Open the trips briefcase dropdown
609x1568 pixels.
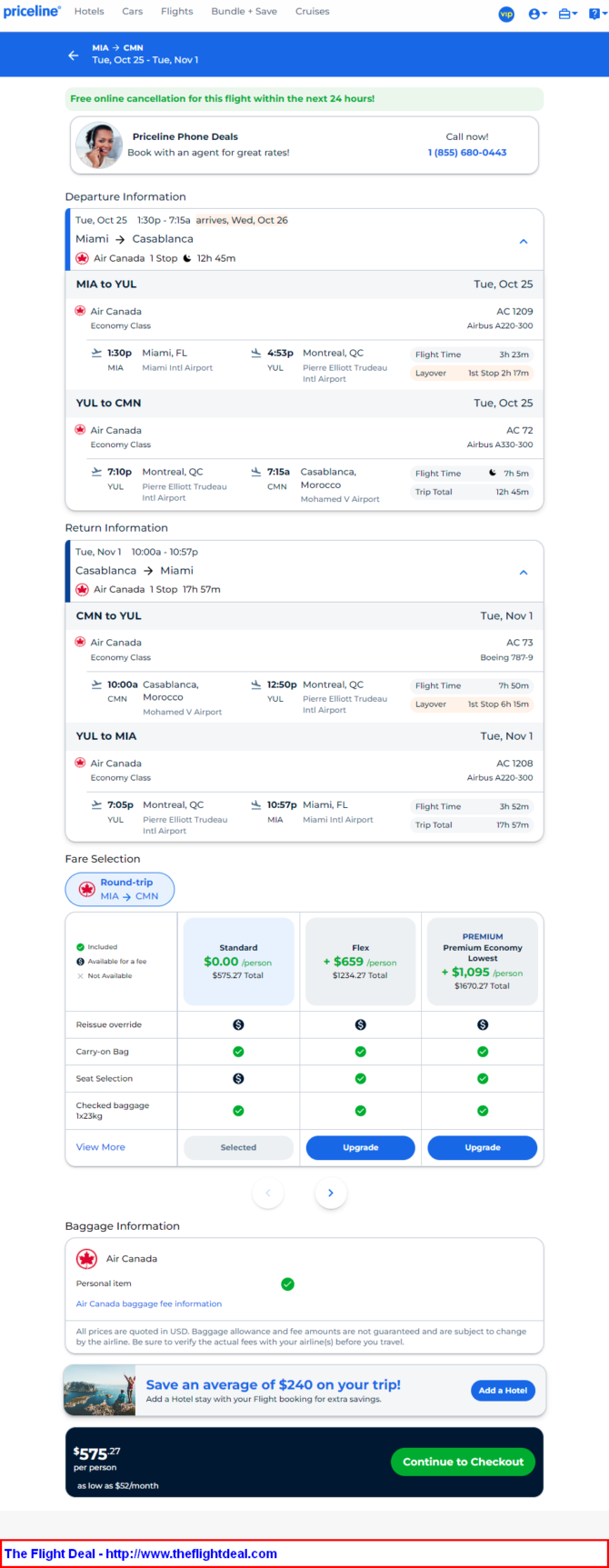[x=568, y=14]
